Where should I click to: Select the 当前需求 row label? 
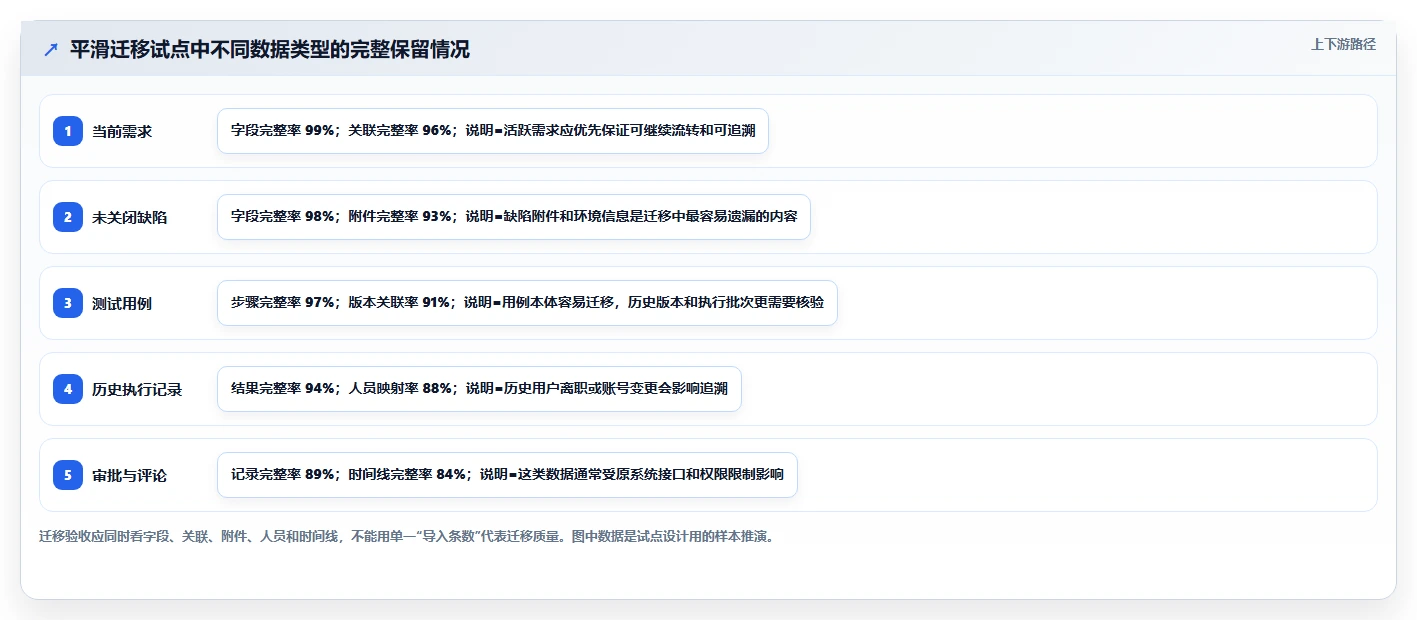[x=122, y=131]
